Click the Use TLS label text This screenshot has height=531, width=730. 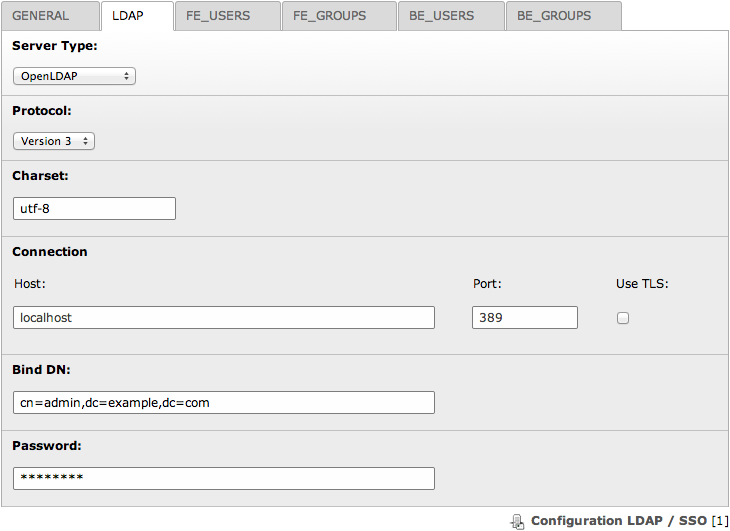(641, 284)
